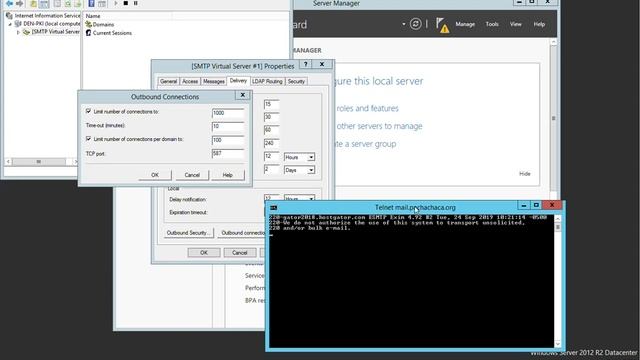Click the blue Help icon in the IIS toolbar

pyautogui.click(x=91, y=4)
